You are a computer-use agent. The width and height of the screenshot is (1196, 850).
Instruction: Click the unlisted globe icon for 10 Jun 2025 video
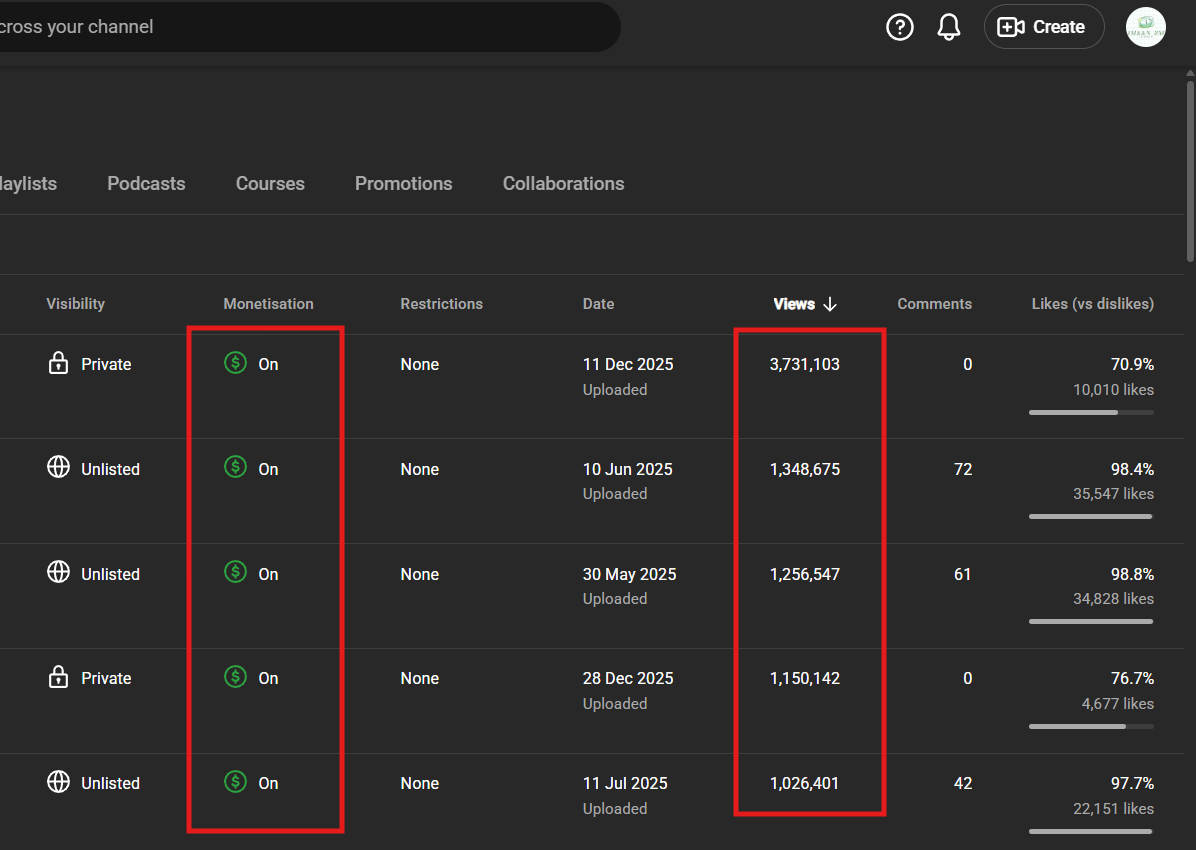[59, 467]
